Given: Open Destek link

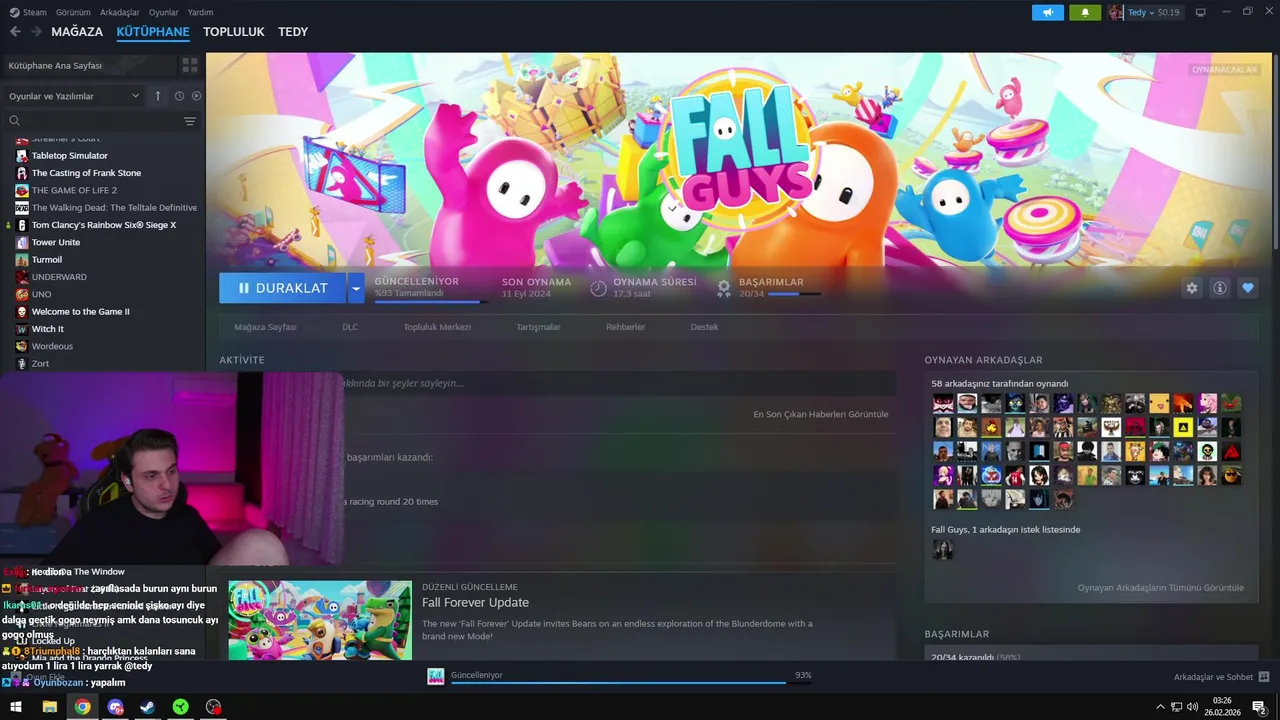Looking at the screenshot, I should pos(704,327).
